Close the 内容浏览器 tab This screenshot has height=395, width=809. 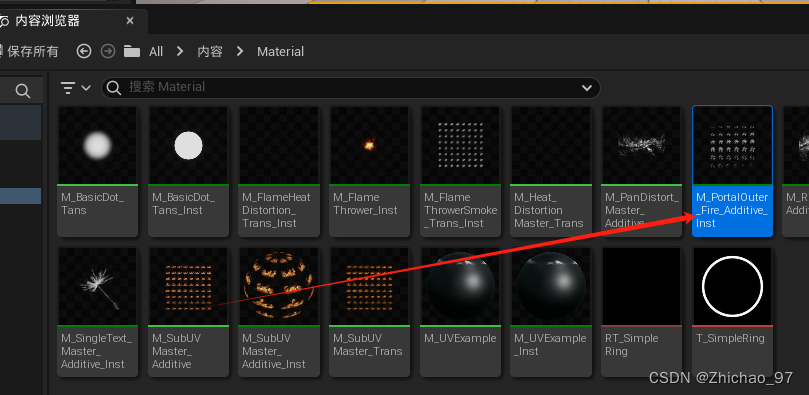[x=130, y=21]
